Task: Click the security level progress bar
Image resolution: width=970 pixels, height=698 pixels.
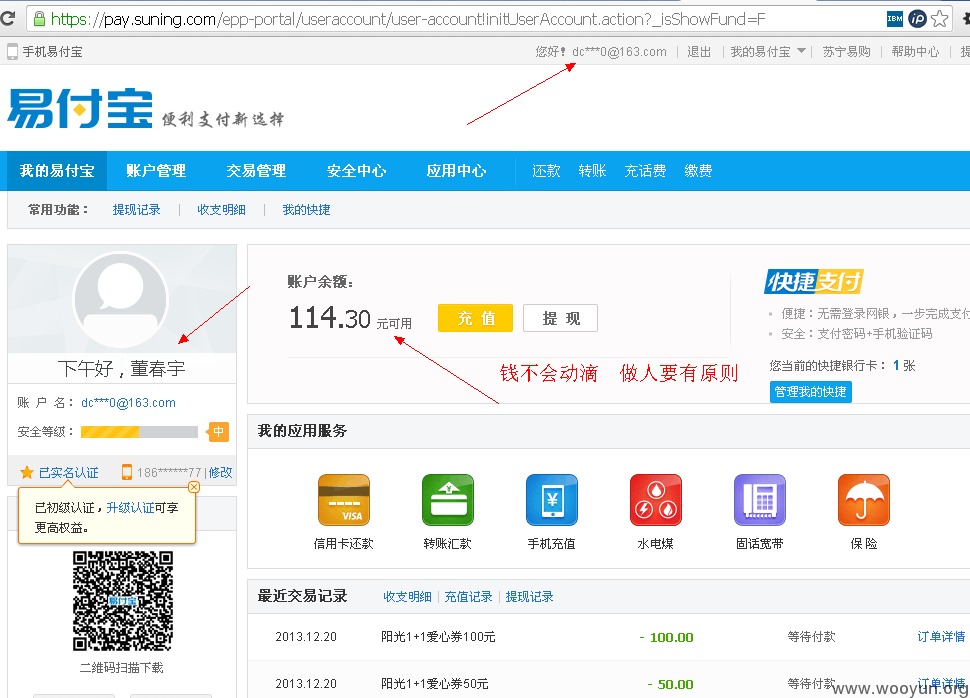Action: click(x=139, y=431)
